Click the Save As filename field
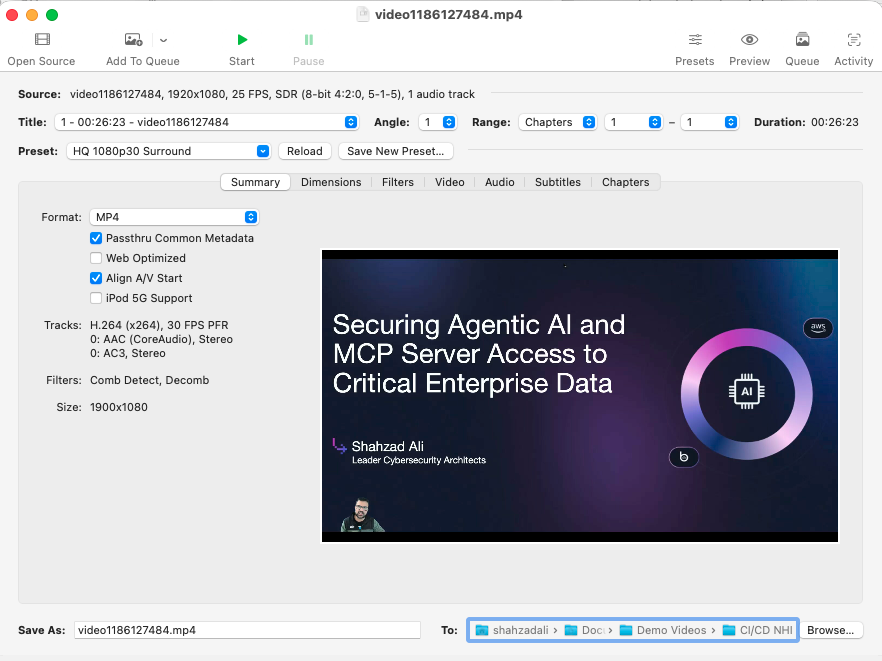The width and height of the screenshot is (882, 661). 247,630
